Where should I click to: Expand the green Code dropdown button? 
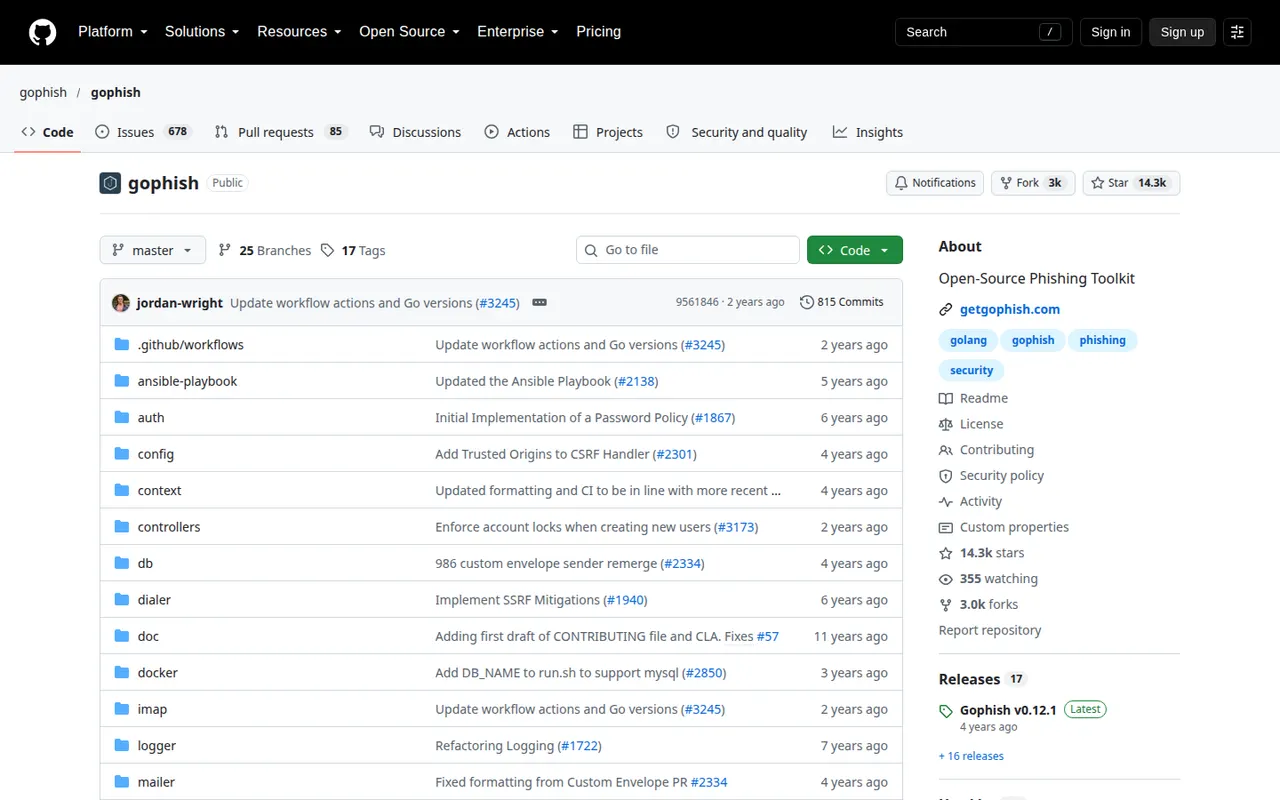point(855,250)
